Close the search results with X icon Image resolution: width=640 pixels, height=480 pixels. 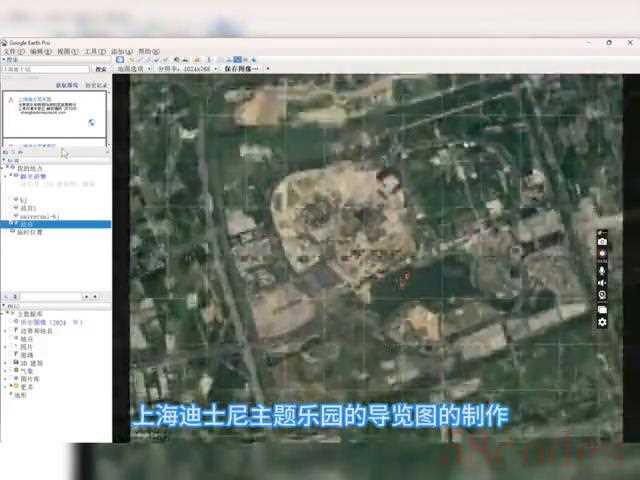click(x=108, y=151)
